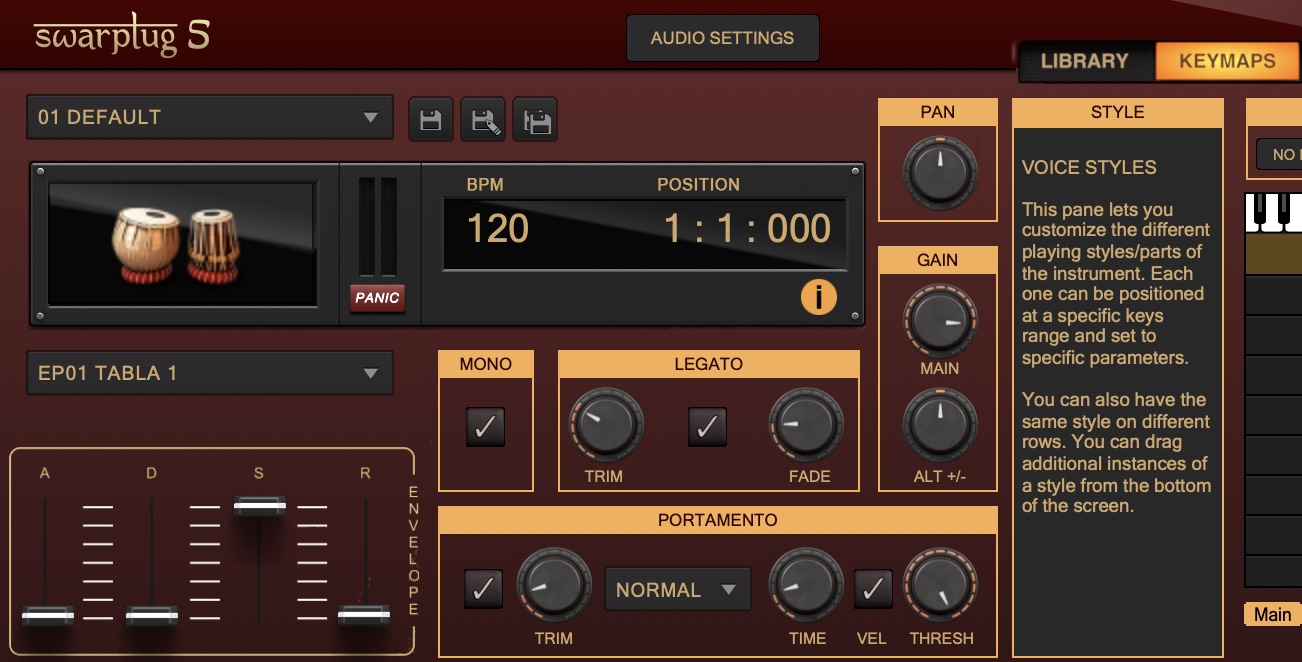Image resolution: width=1302 pixels, height=662 pixels.
Task: Click the VOICE STYLES heading text
Action: (1089, 167)
